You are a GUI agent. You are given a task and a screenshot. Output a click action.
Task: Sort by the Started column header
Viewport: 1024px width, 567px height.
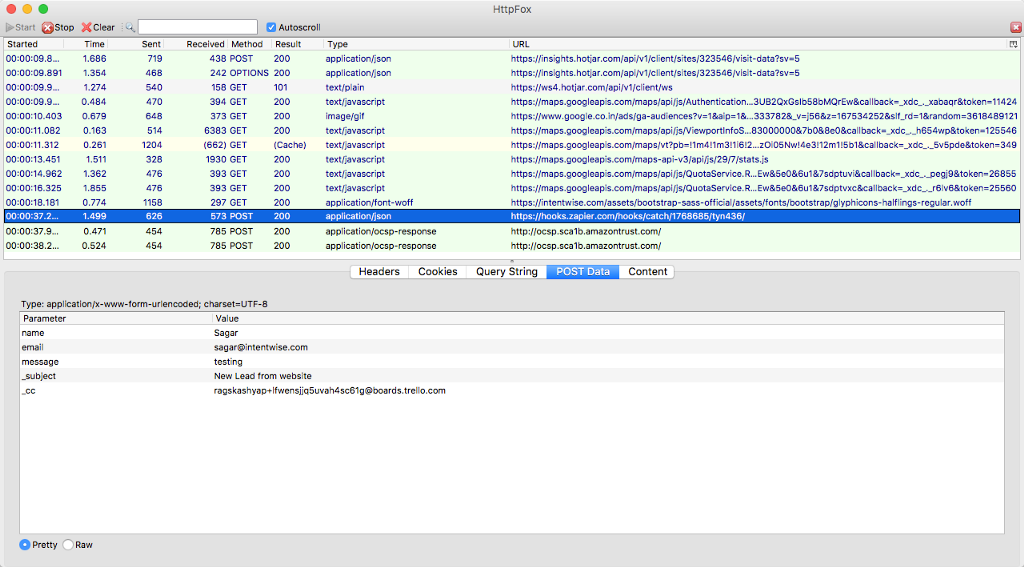click(x=34, y=44)
